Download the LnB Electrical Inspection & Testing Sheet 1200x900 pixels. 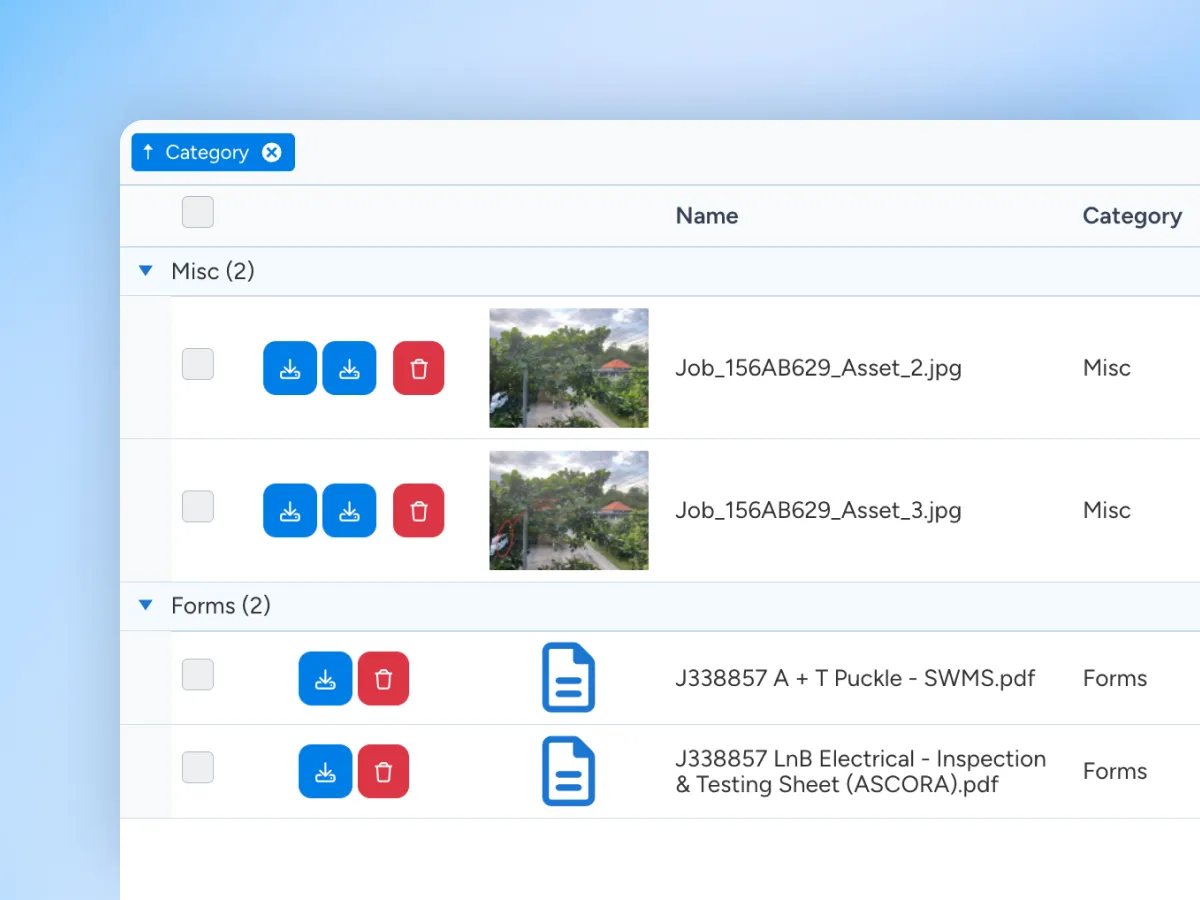(x=325, y=771)
